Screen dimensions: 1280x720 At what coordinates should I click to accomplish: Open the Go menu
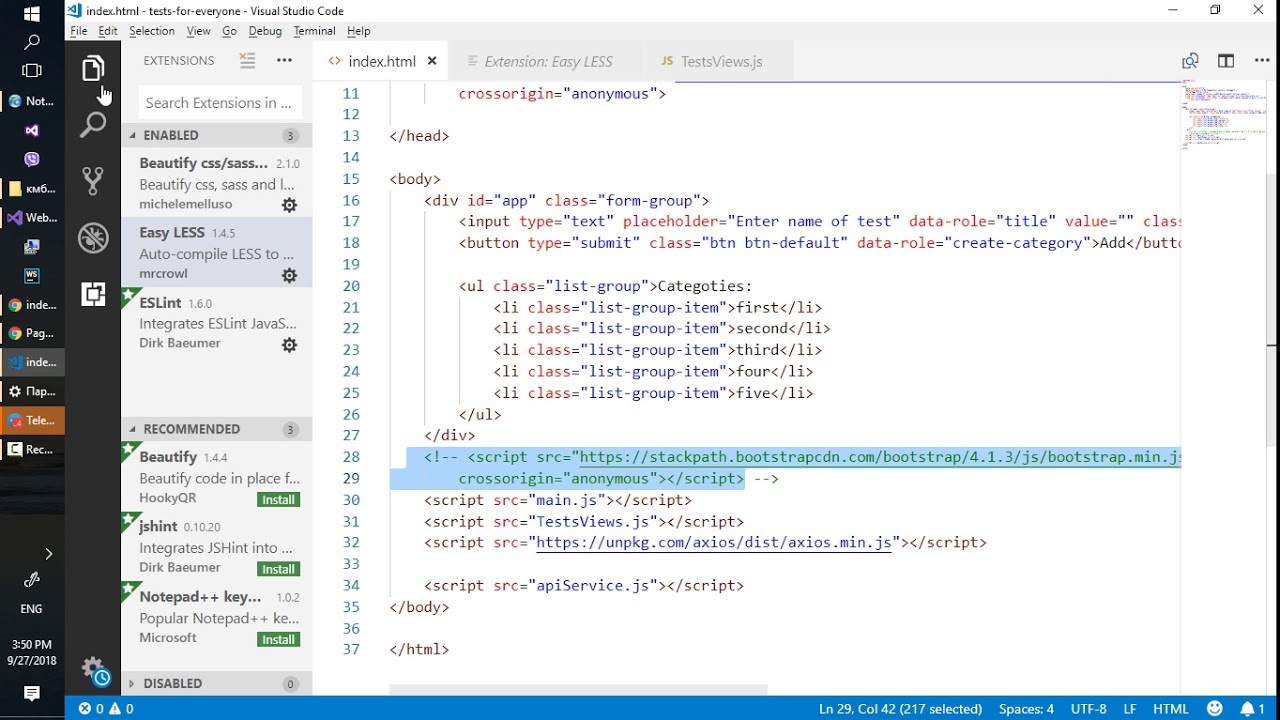point(229,31)
